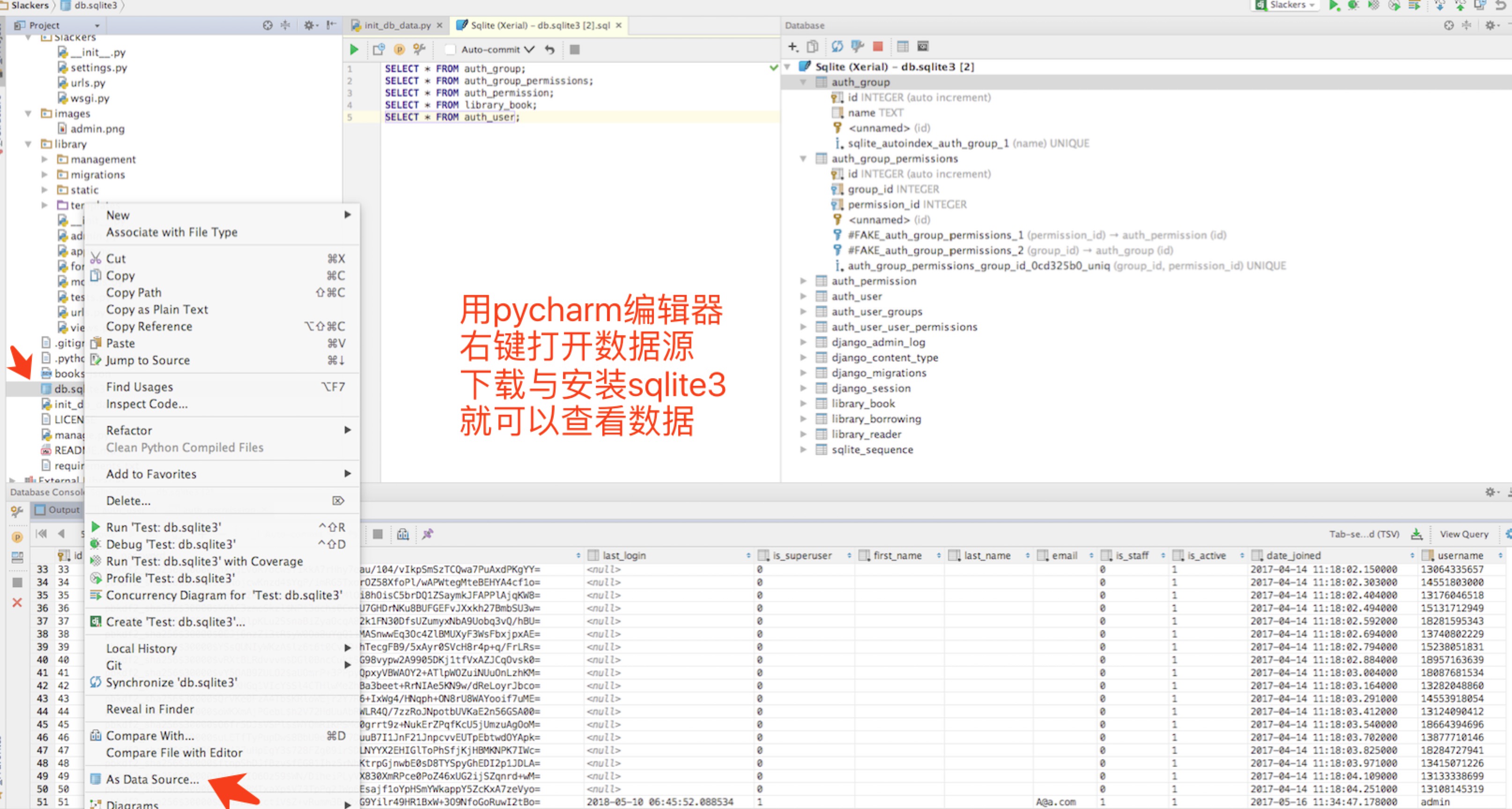Expand the auth_user table node
The width and height of the screenshot is (1512, 809).
pos(804,296)
